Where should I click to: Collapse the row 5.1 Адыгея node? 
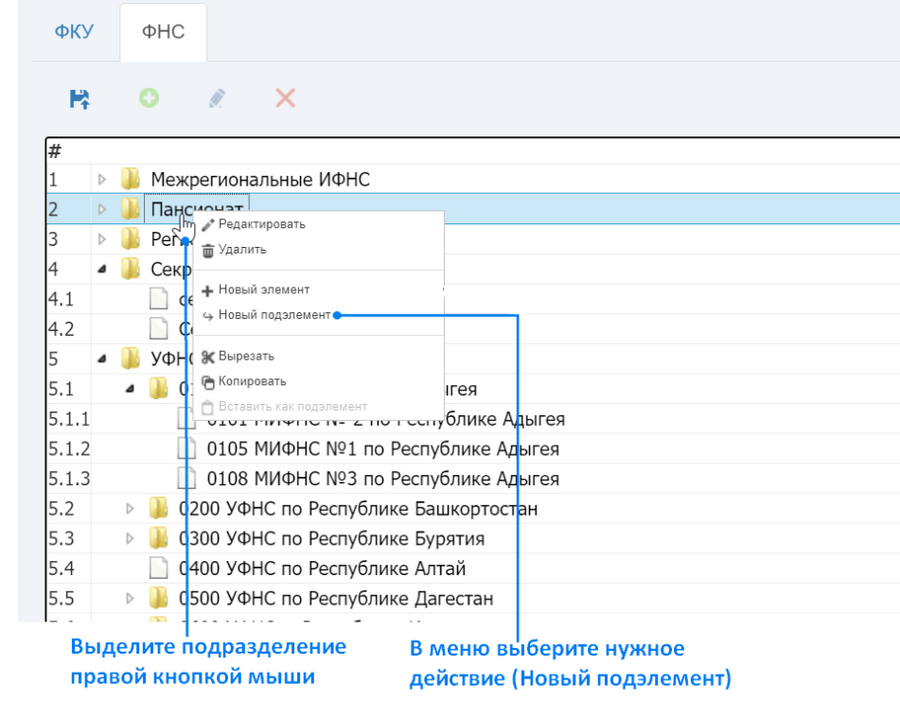coord(130,389)
